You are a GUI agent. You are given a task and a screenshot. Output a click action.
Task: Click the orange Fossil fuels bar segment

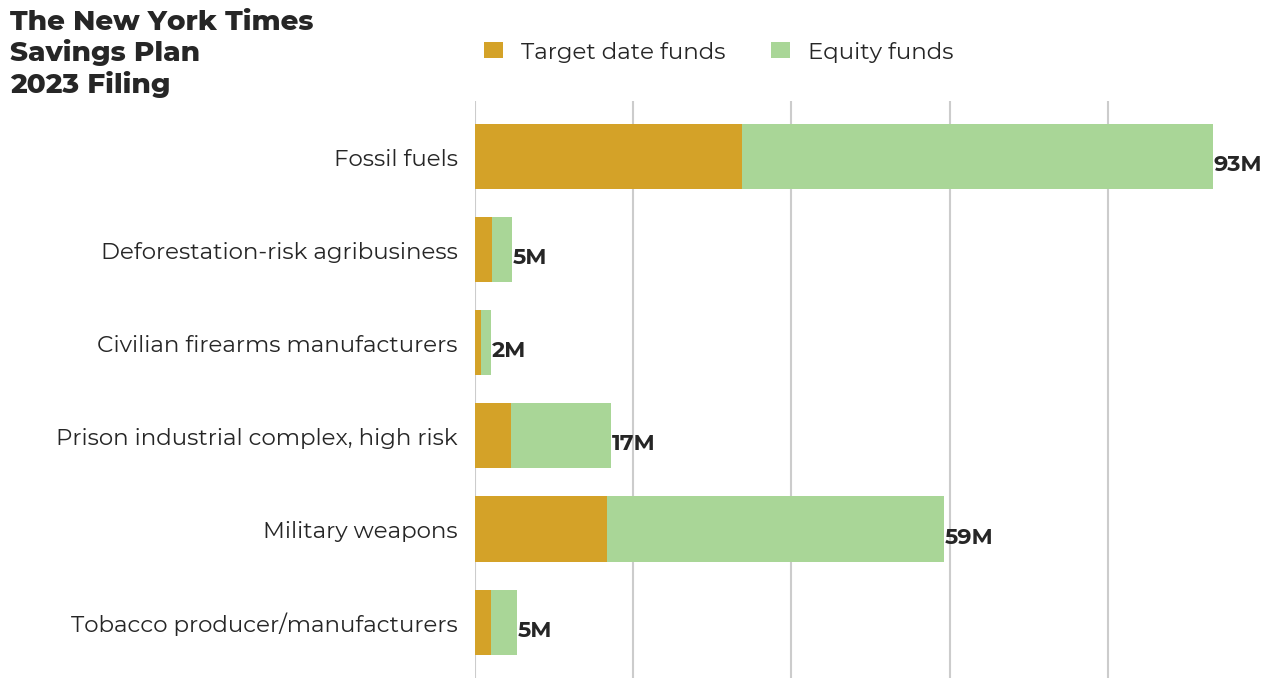click(x=608, y=157)
